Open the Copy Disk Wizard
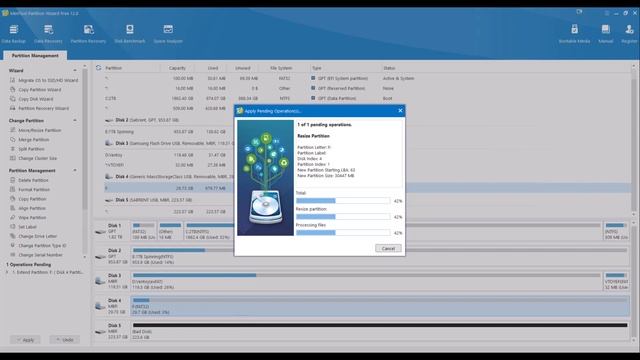 coord(31,99)
